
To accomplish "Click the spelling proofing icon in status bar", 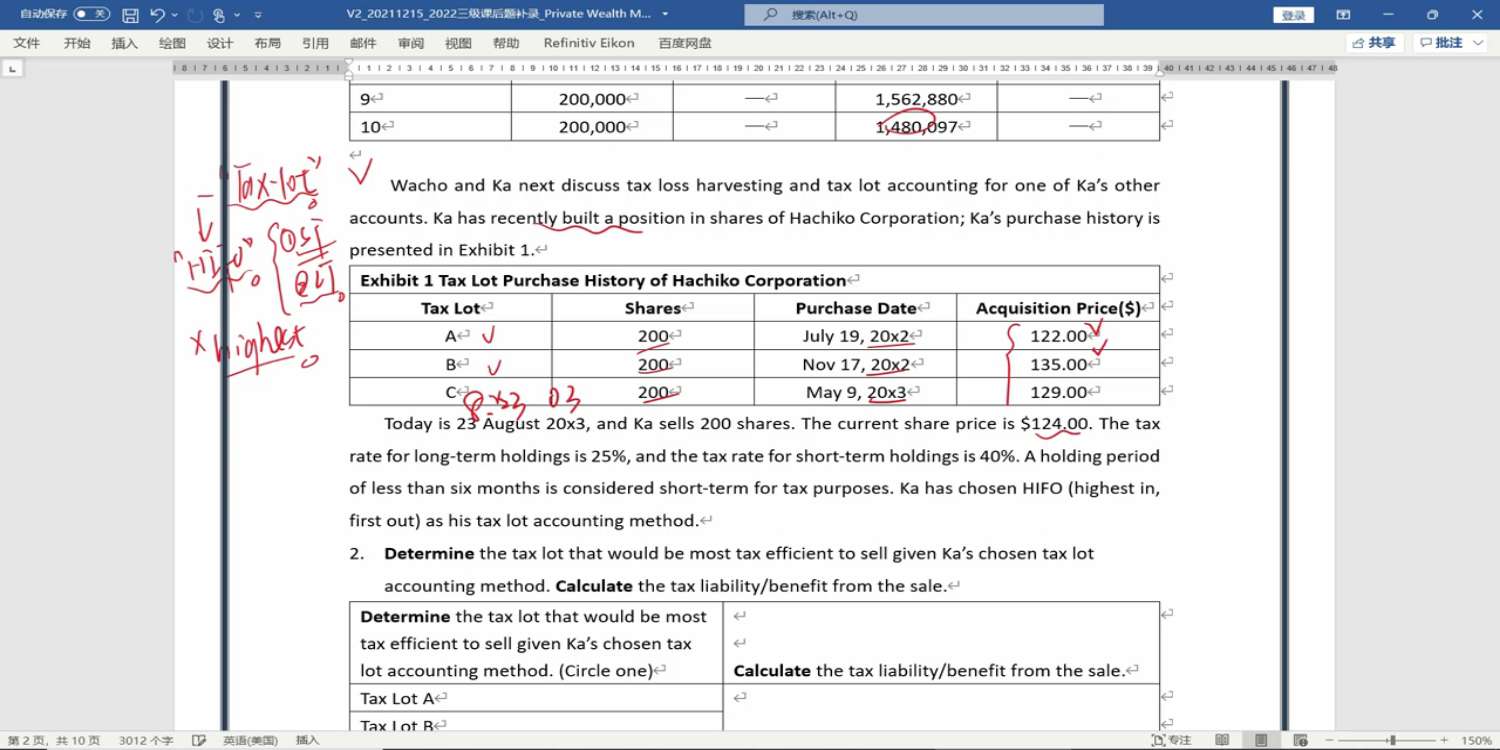I will 199,740.
